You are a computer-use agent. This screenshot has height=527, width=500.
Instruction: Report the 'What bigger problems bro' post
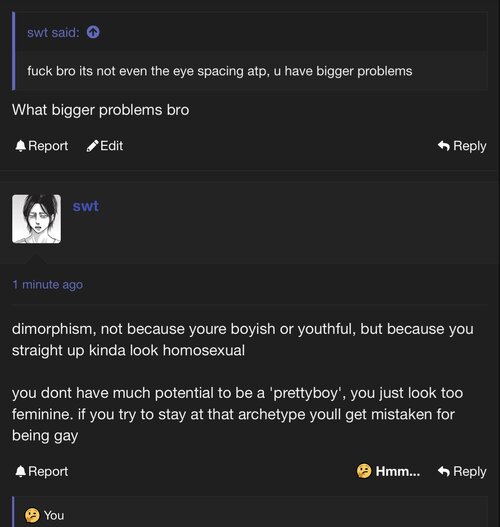click(x=42, y=146)
